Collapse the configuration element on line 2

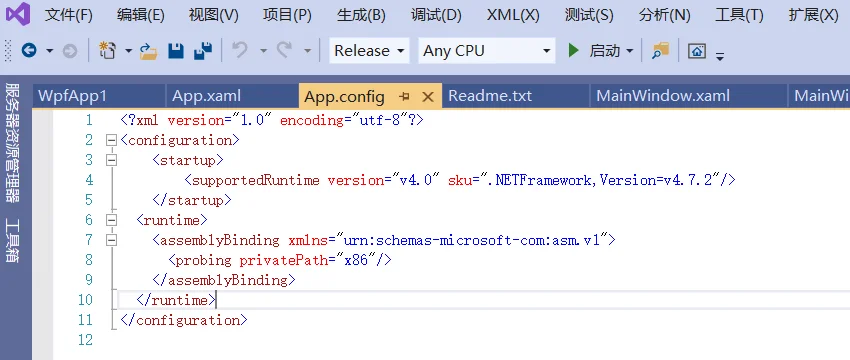pos(111,140)
